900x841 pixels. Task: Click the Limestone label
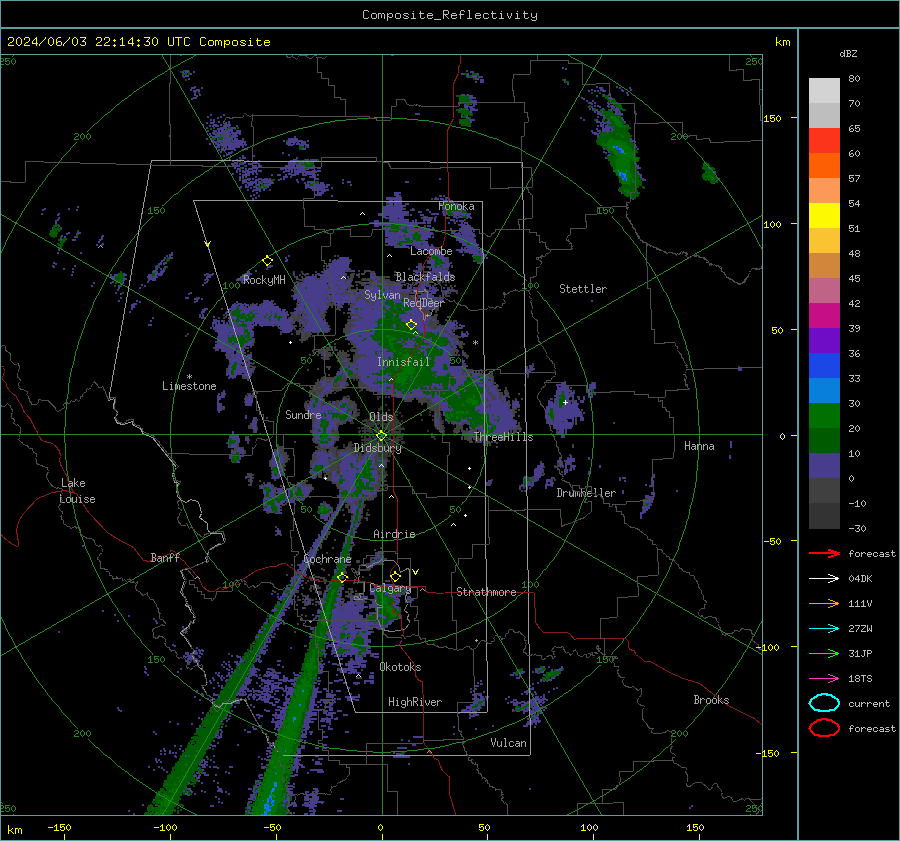coord(189,386)
